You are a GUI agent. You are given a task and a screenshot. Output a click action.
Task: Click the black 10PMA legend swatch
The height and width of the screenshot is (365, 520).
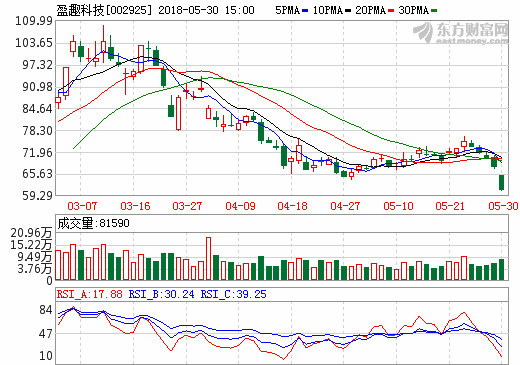[348, 11]
